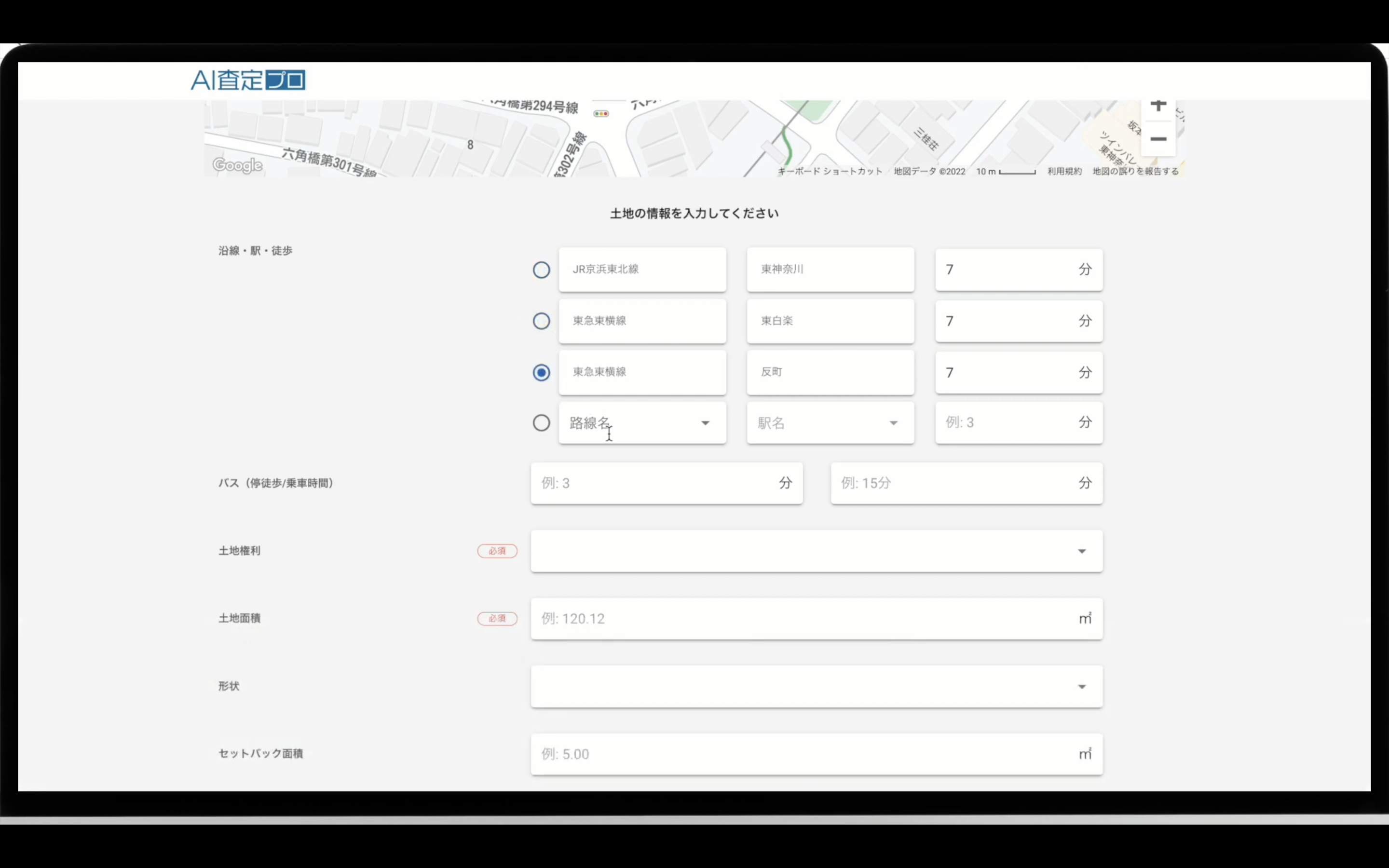
Task: Click the 東神奈川 station field
Action: coord(830,269)
